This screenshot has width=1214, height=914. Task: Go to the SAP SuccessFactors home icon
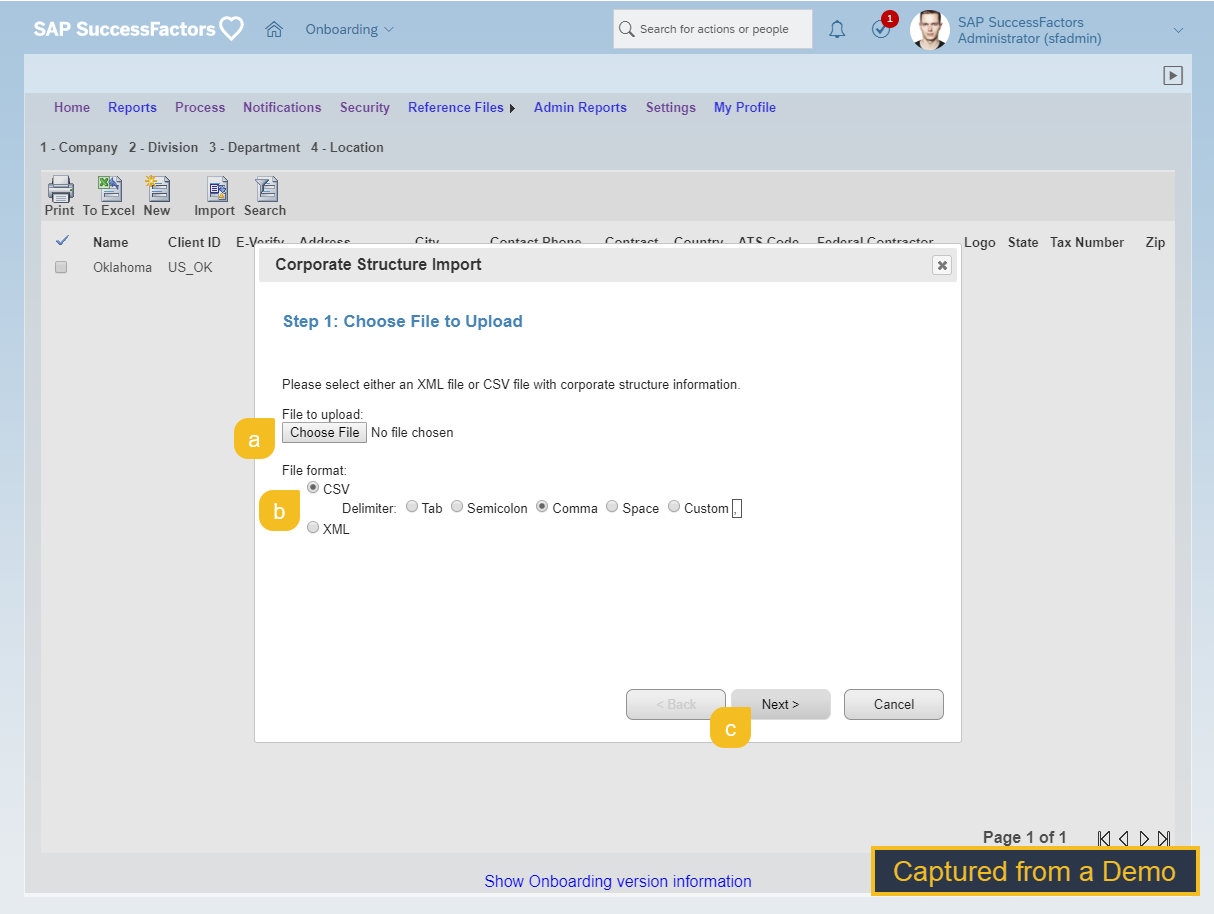coord(274,29)
